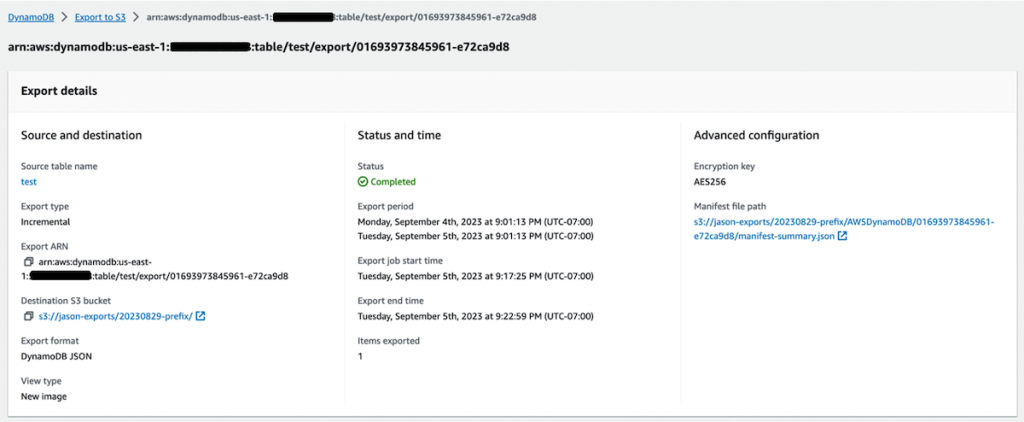Image resolution: width=1024 pixels, height=422 pixels.
Task: Select export job start time 9:17:25 PM
Action: [475, 276]
